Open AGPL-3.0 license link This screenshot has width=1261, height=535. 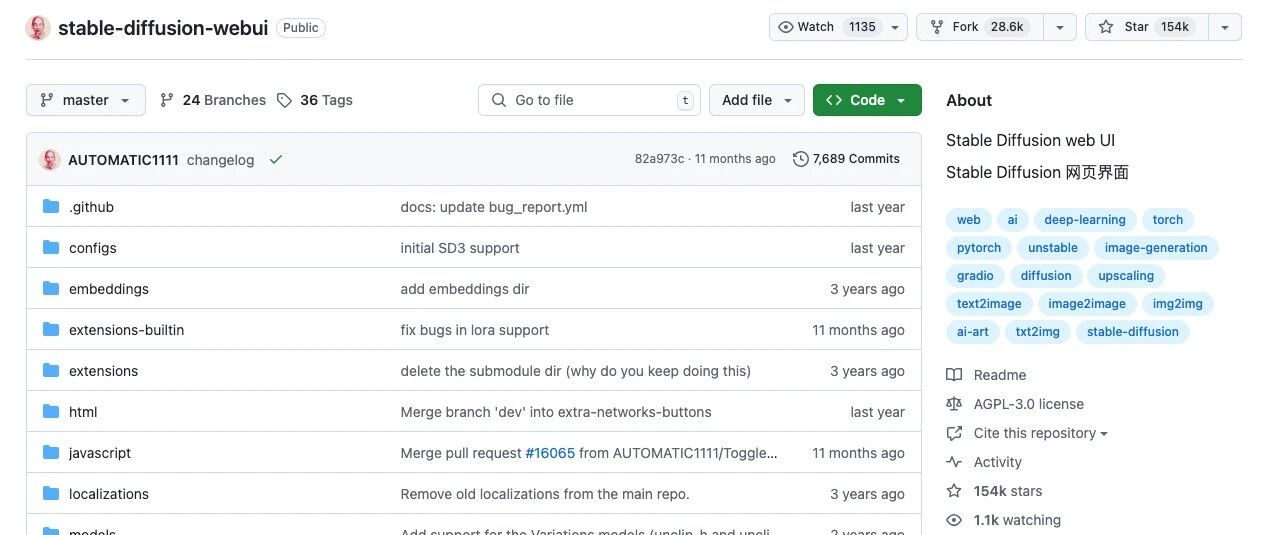[x=1029, y=404]
